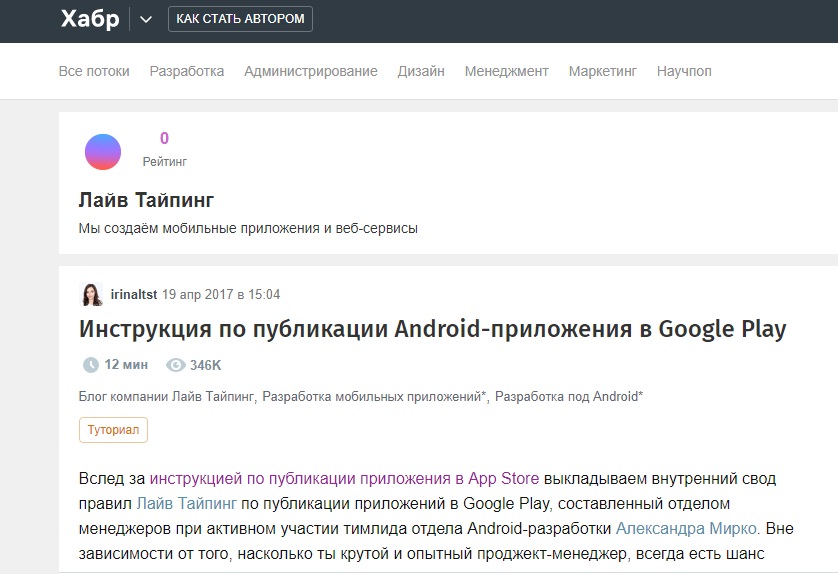
Task: Click the Туториал label badge
Action: [x=113, y=430]
